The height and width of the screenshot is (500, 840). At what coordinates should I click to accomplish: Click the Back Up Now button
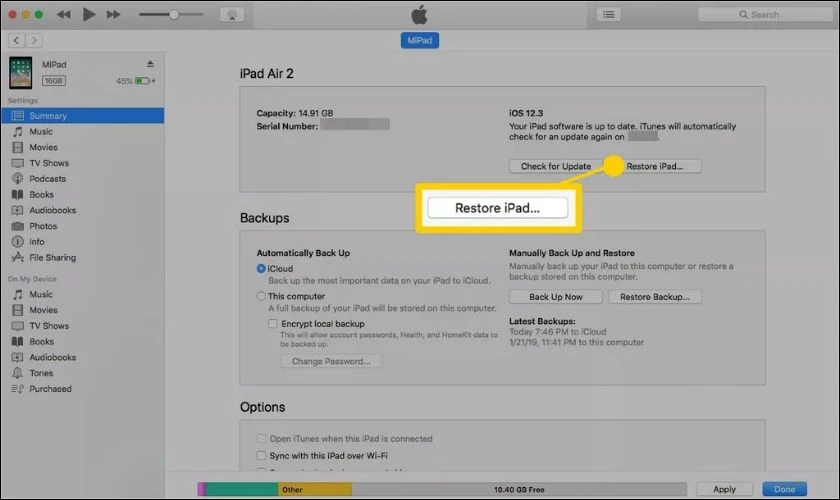pyautogui.click(x=556, y=297)
